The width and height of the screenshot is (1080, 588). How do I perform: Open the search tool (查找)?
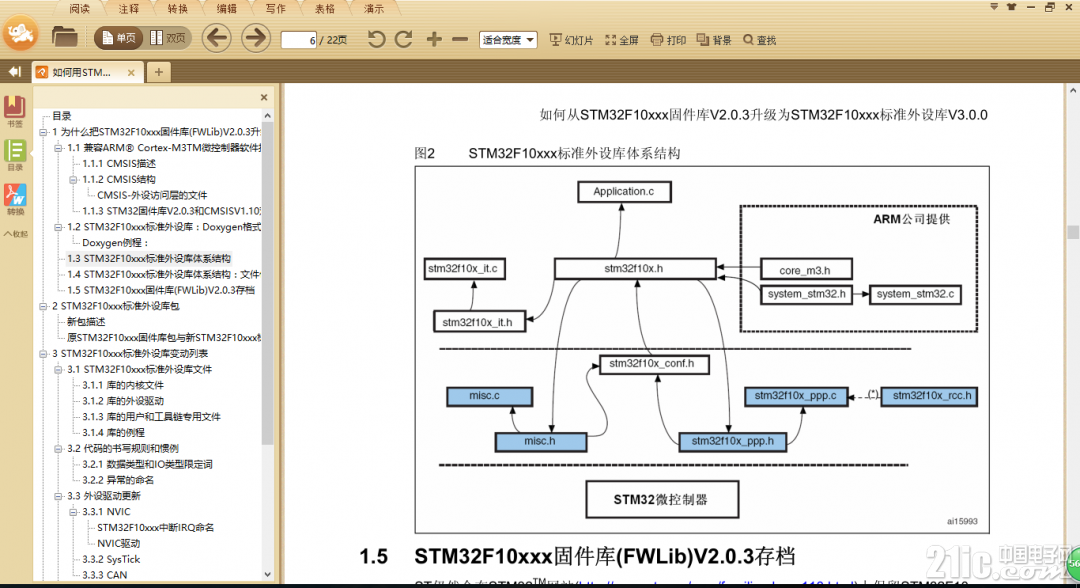tap(760, 40)
